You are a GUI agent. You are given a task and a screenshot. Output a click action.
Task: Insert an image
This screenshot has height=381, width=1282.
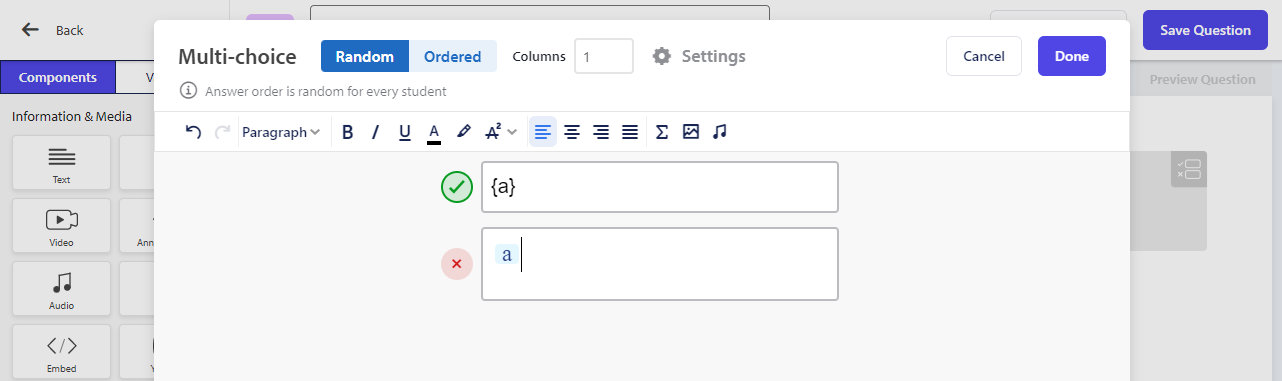(x=691, y=132)
